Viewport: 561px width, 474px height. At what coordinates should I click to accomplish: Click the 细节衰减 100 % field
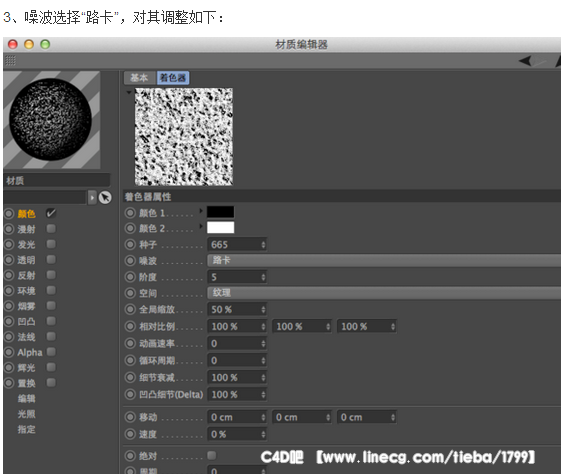click(237, 377)
